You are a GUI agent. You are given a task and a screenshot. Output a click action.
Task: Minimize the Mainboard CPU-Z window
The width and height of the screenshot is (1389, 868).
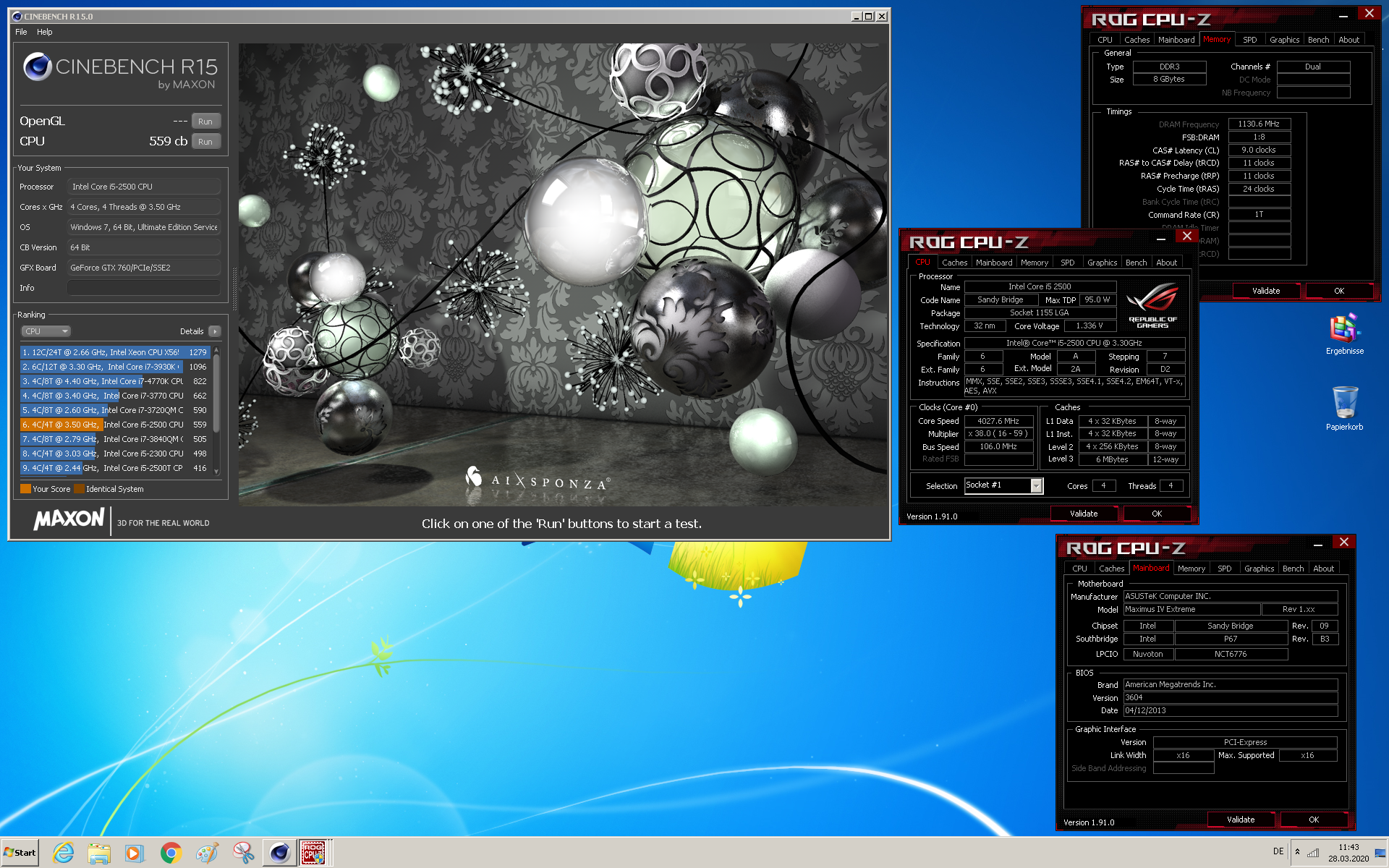tap(1318, 543)
